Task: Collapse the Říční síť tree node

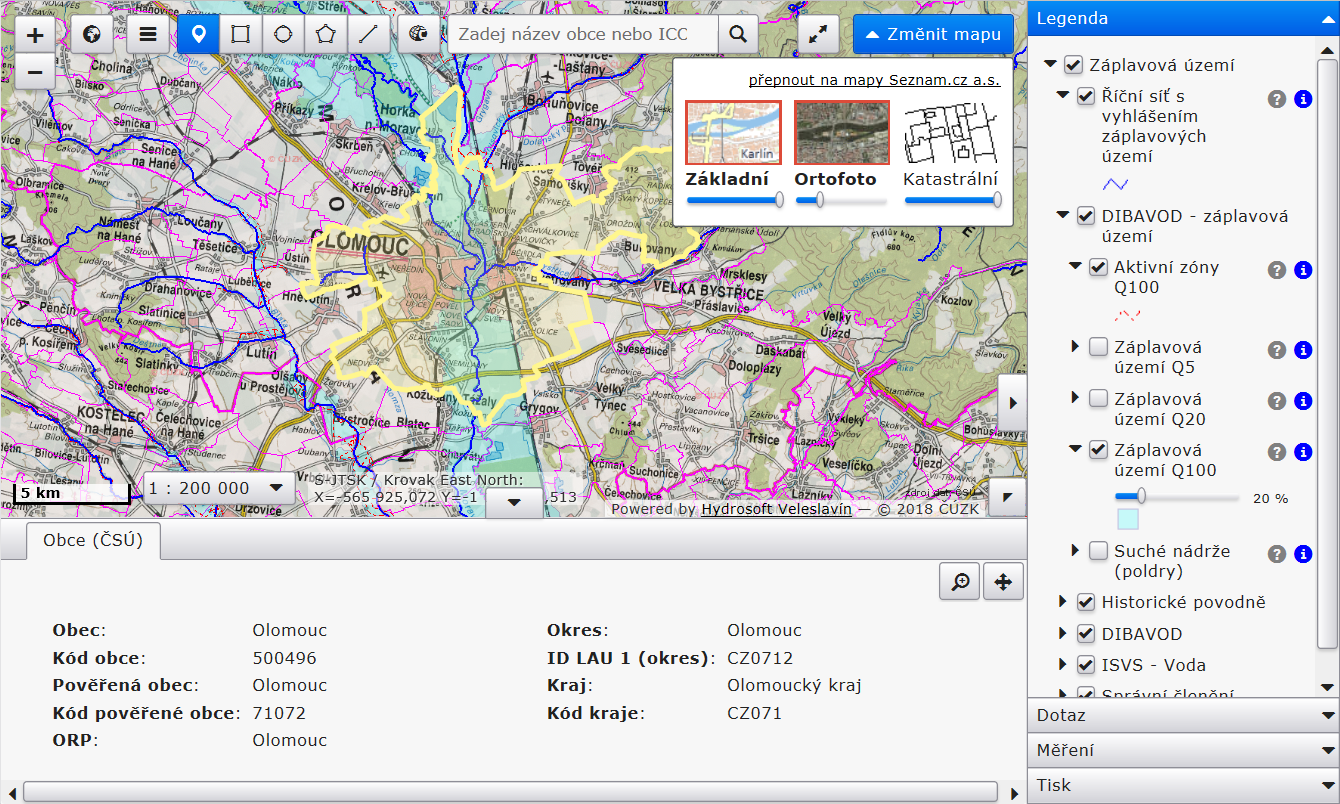Action: (x=1063, y=97)
